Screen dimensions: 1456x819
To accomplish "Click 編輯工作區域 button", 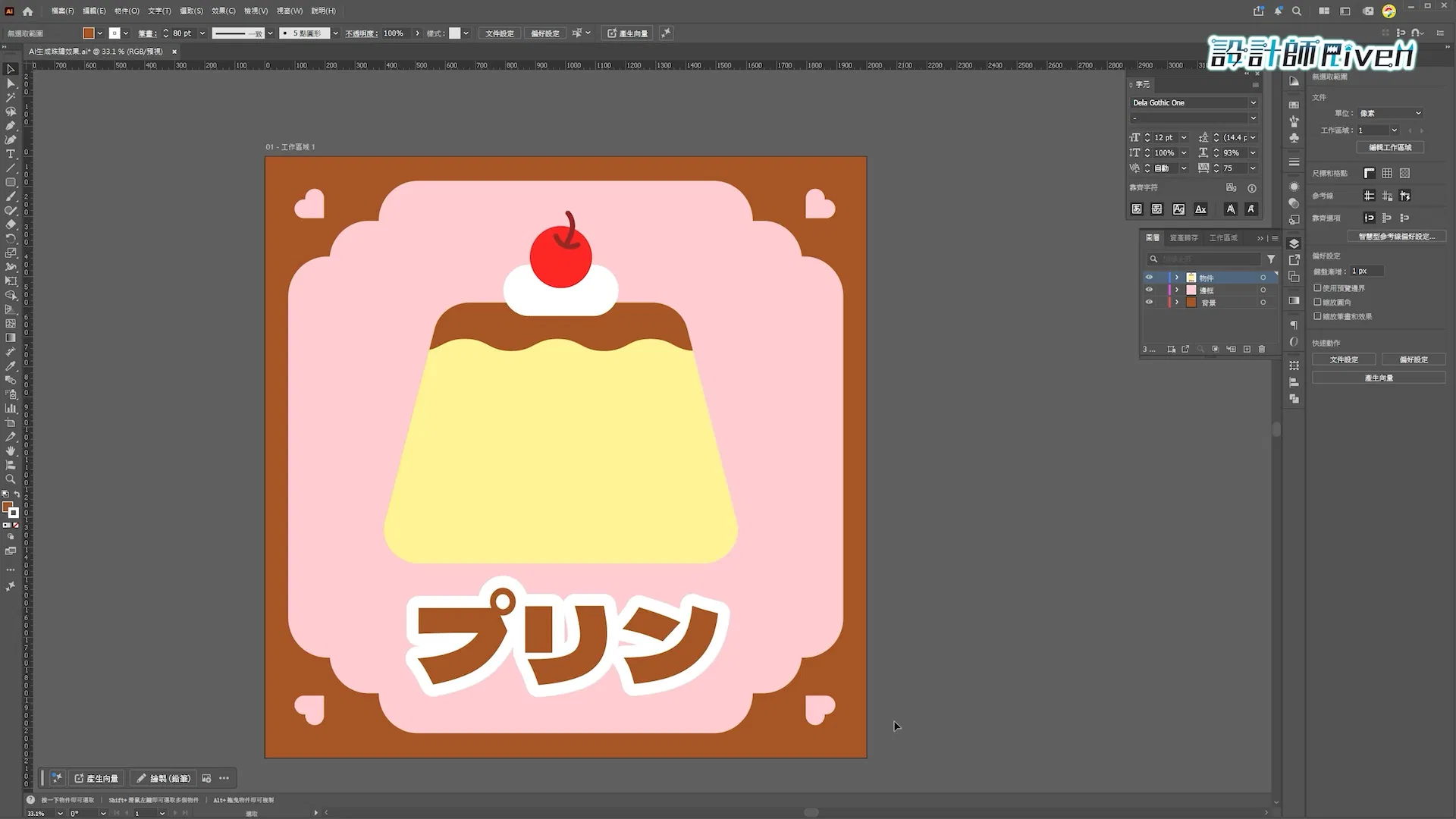I will click(x=1390, y=148).
